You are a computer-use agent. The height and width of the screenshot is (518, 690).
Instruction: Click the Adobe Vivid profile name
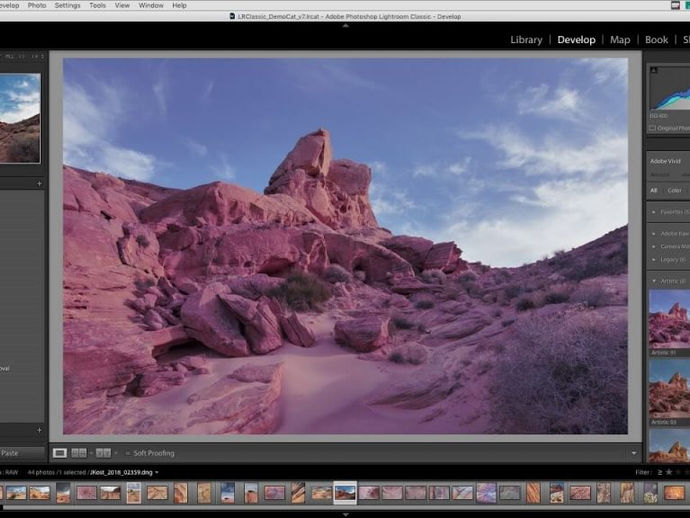click(x=665, y=161)
